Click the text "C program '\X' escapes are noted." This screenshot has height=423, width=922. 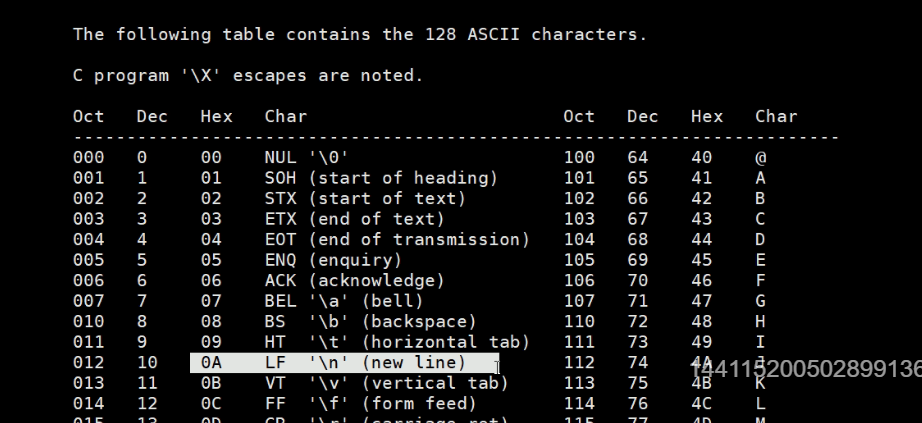pyautogui.click(x=248, y=75)
